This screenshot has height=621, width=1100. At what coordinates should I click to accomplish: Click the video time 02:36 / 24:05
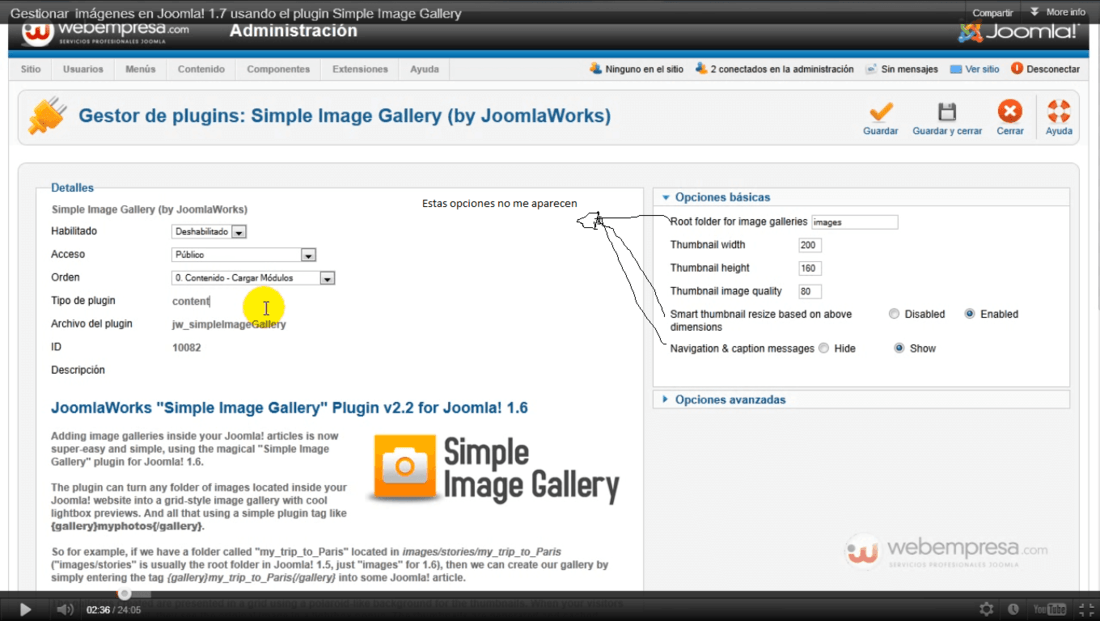114,610
